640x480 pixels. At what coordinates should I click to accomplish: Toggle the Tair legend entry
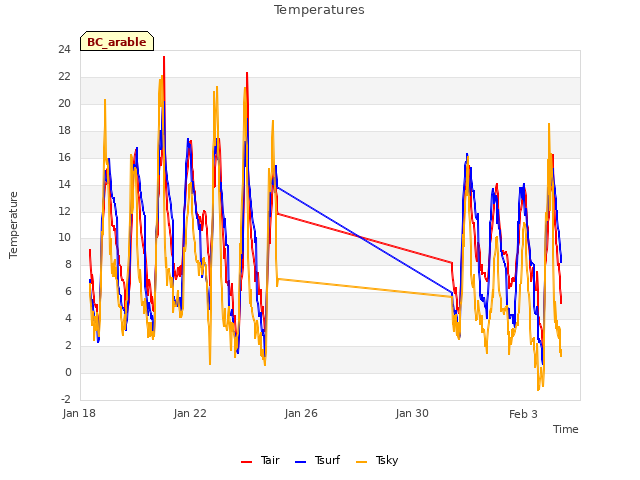pos(260,460)
